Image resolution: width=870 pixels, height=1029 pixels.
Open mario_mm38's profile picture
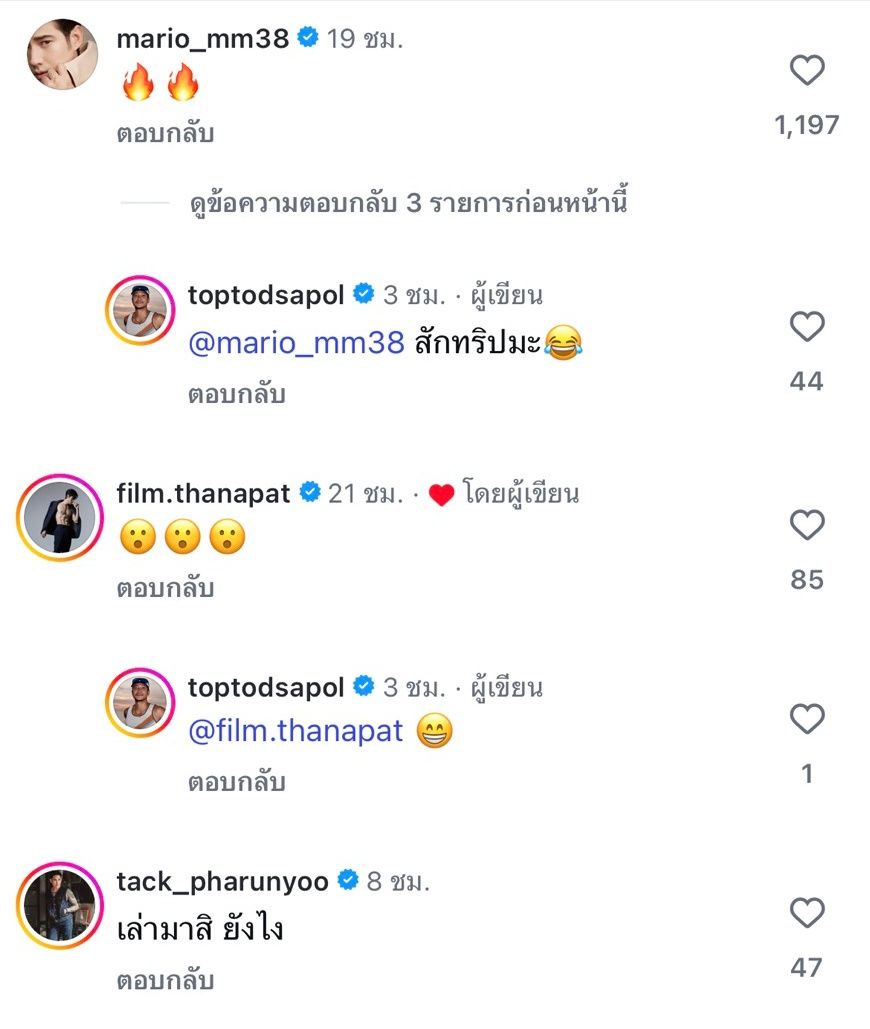tap(61, 55)
